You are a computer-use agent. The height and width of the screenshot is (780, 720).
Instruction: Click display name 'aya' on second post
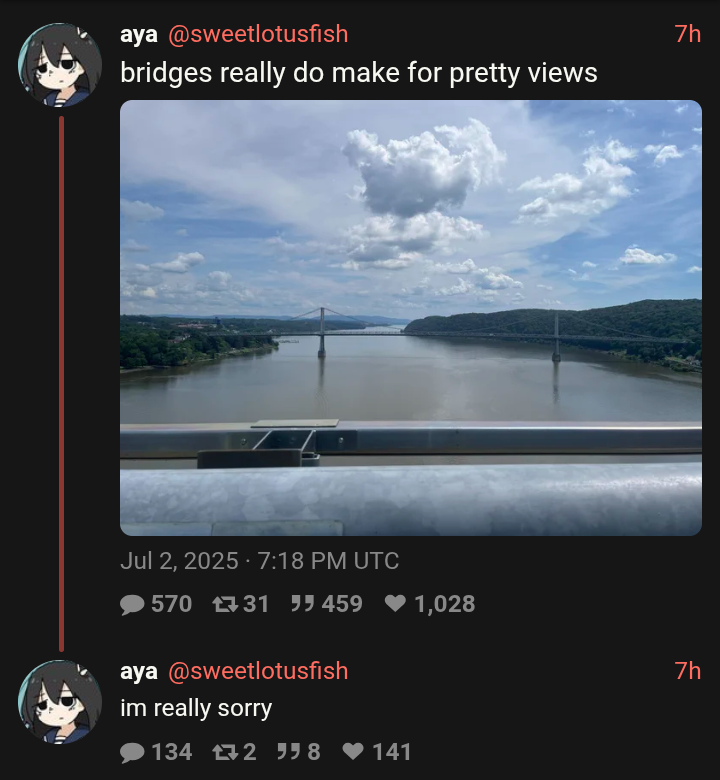139,672
